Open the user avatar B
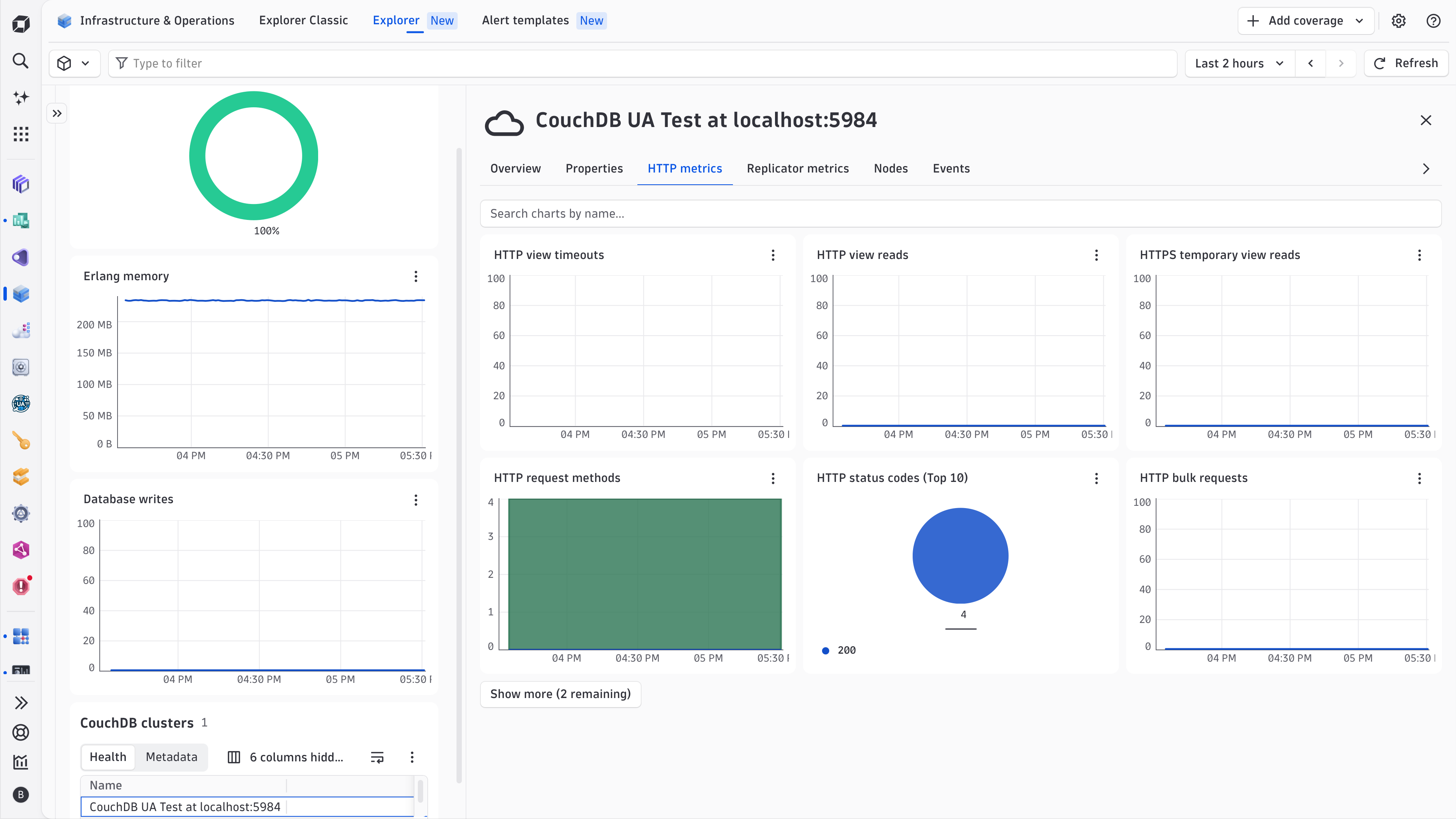The height and width of the screenshot is (819, 1456). pyautogui.click(x=21, y=795)
